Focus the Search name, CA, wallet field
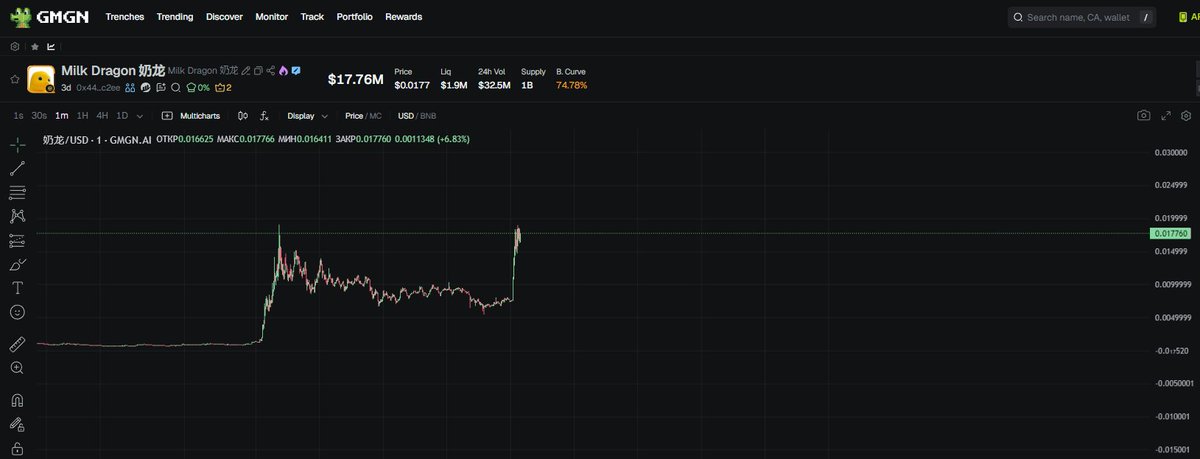This screenshot has height=459, width=1200. [x=1083, y=17]
